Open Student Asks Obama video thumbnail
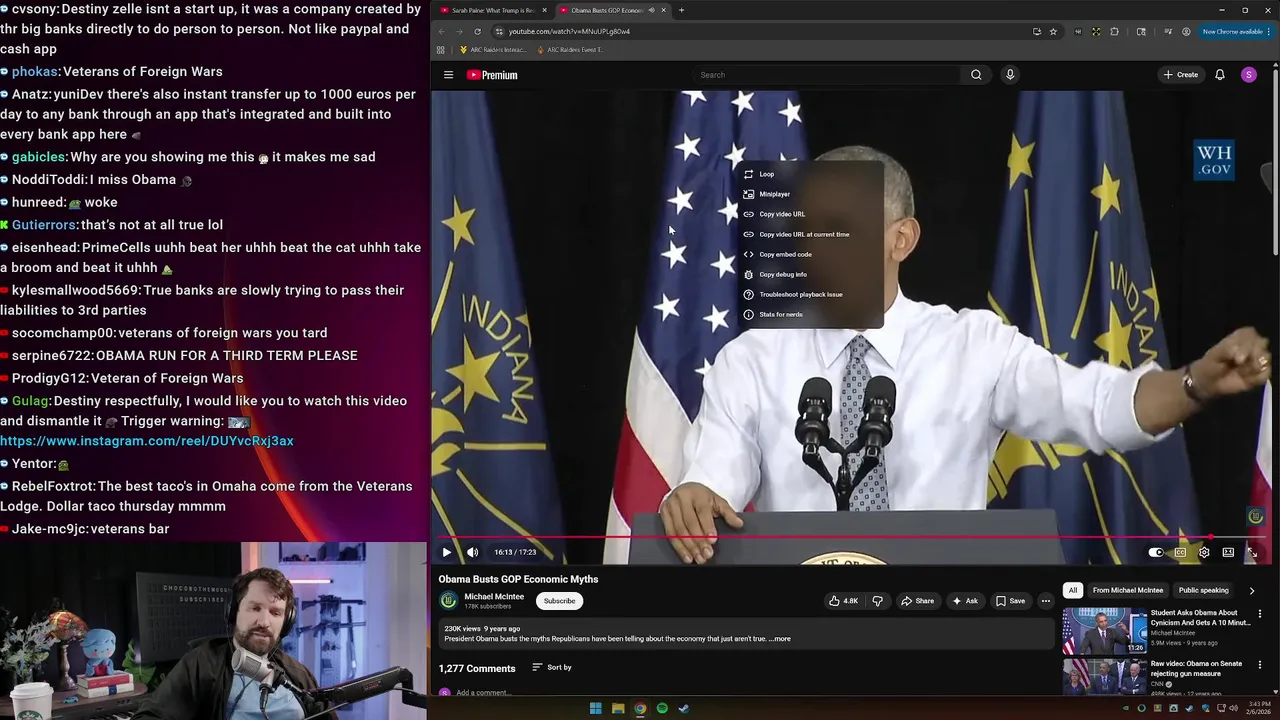This screenshot has width=1280, height=720. coord(1105,630)
